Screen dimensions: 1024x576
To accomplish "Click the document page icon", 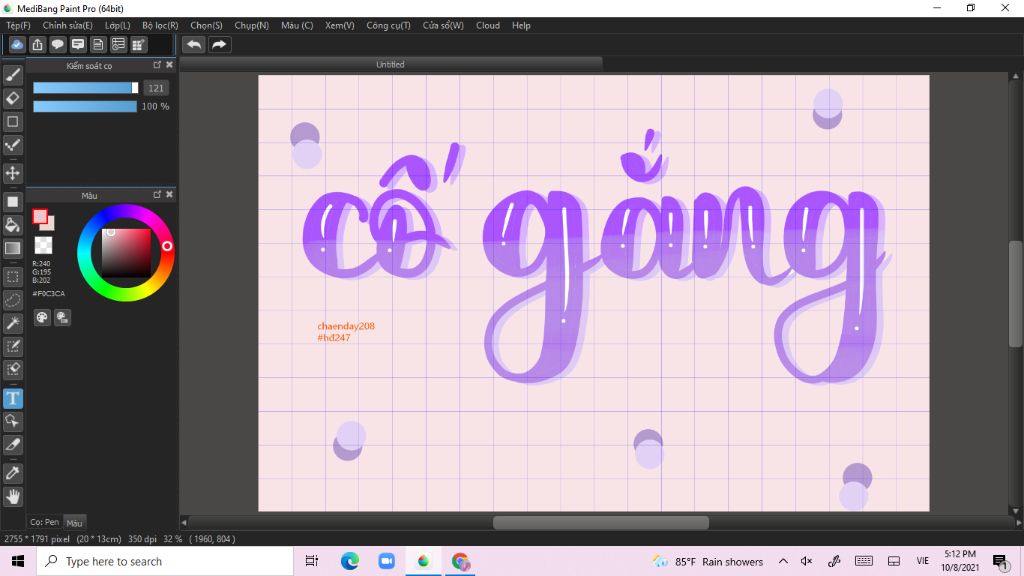I will 98,44.
